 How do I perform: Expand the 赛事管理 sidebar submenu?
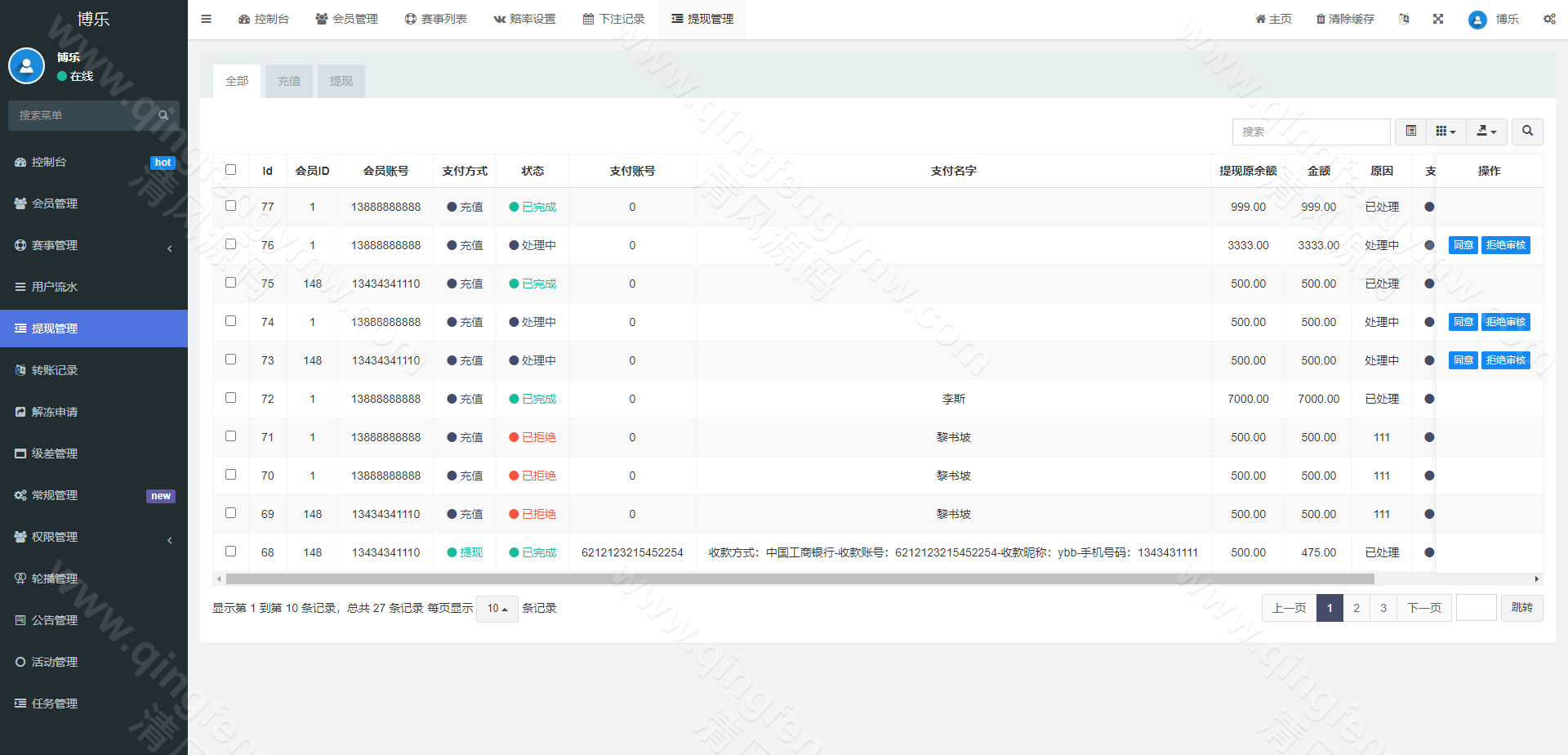click(55, 245)
